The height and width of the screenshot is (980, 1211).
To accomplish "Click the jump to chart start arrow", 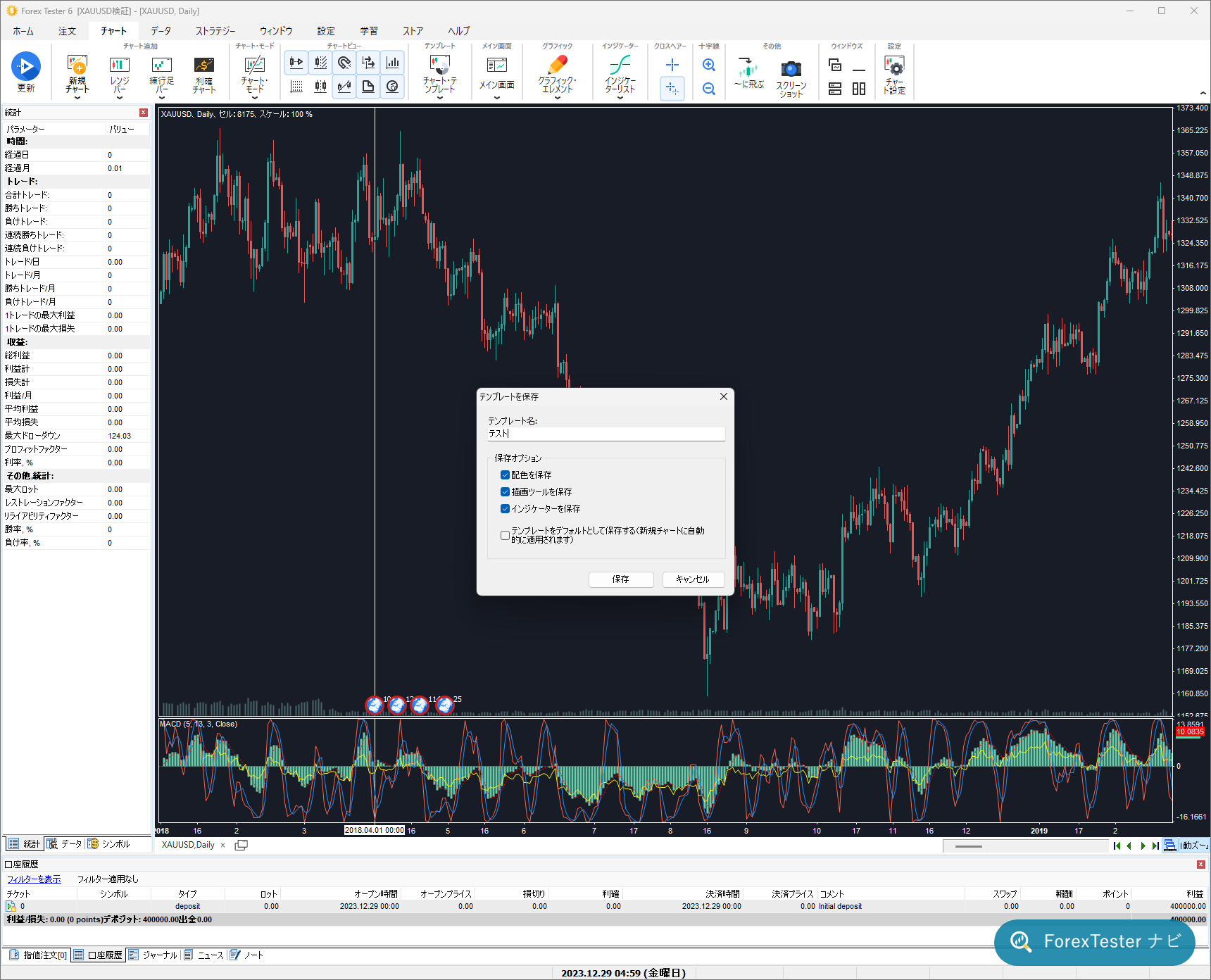I will 1117,846.
